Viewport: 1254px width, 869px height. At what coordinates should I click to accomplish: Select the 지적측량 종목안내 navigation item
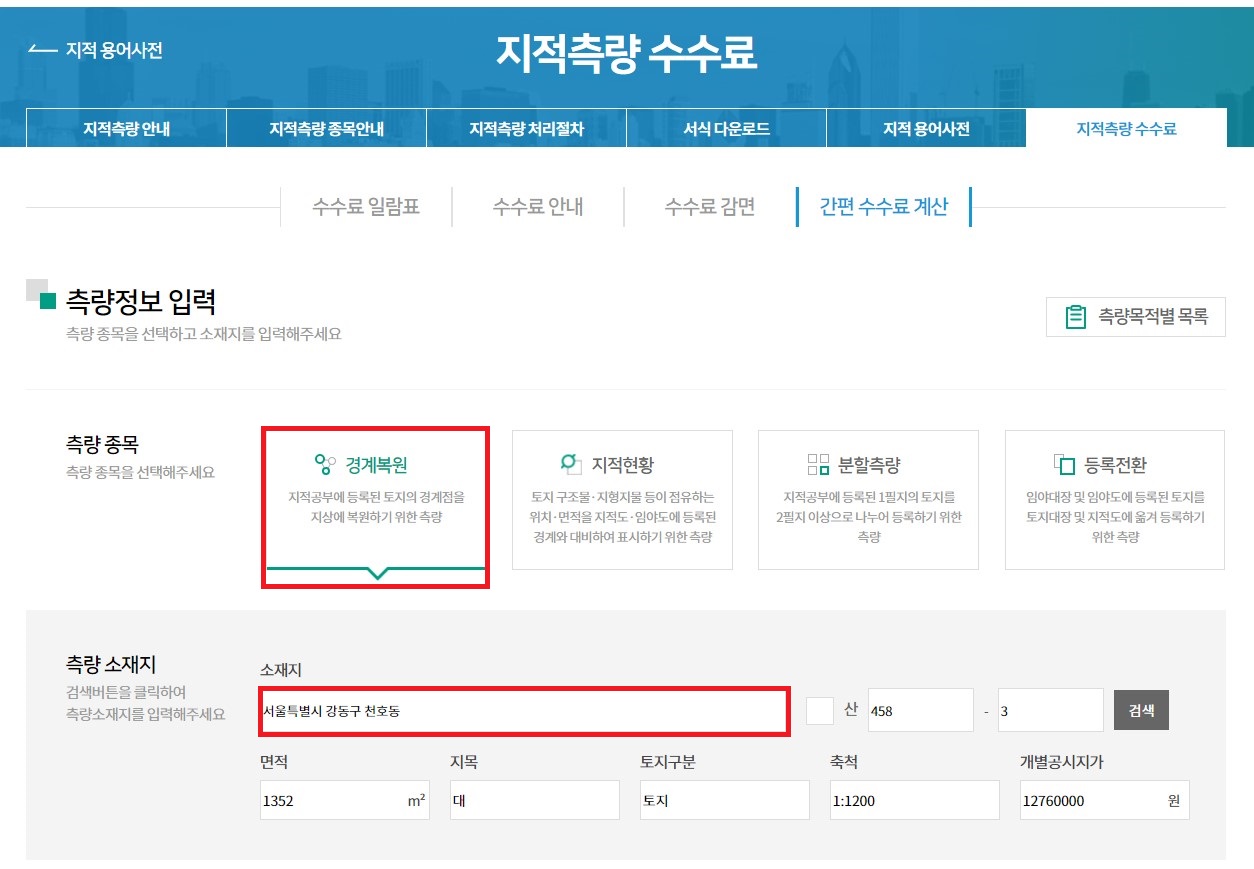326,127
